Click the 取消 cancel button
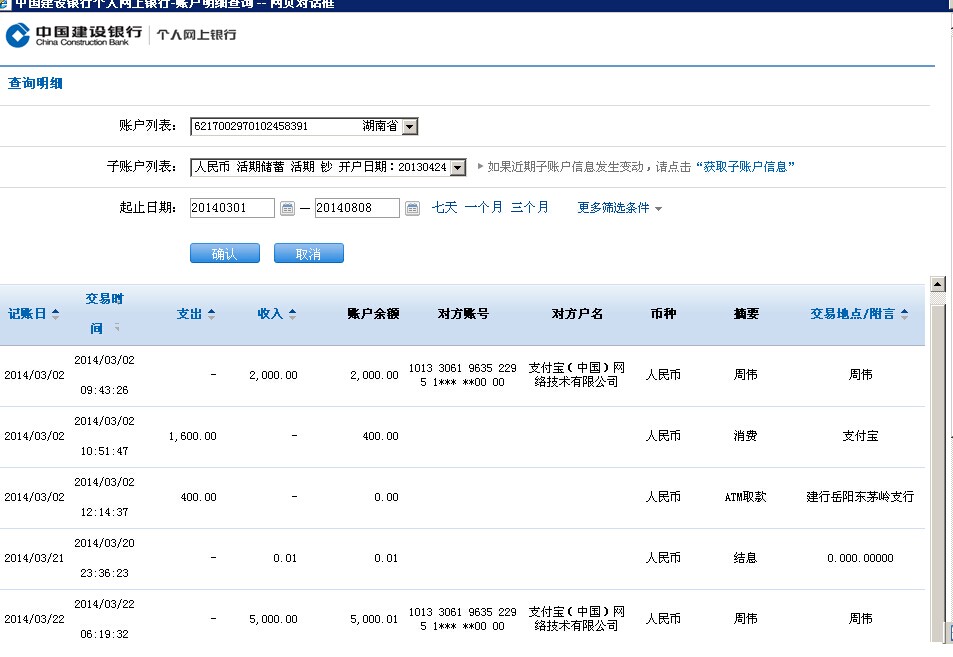 (309, 253)
